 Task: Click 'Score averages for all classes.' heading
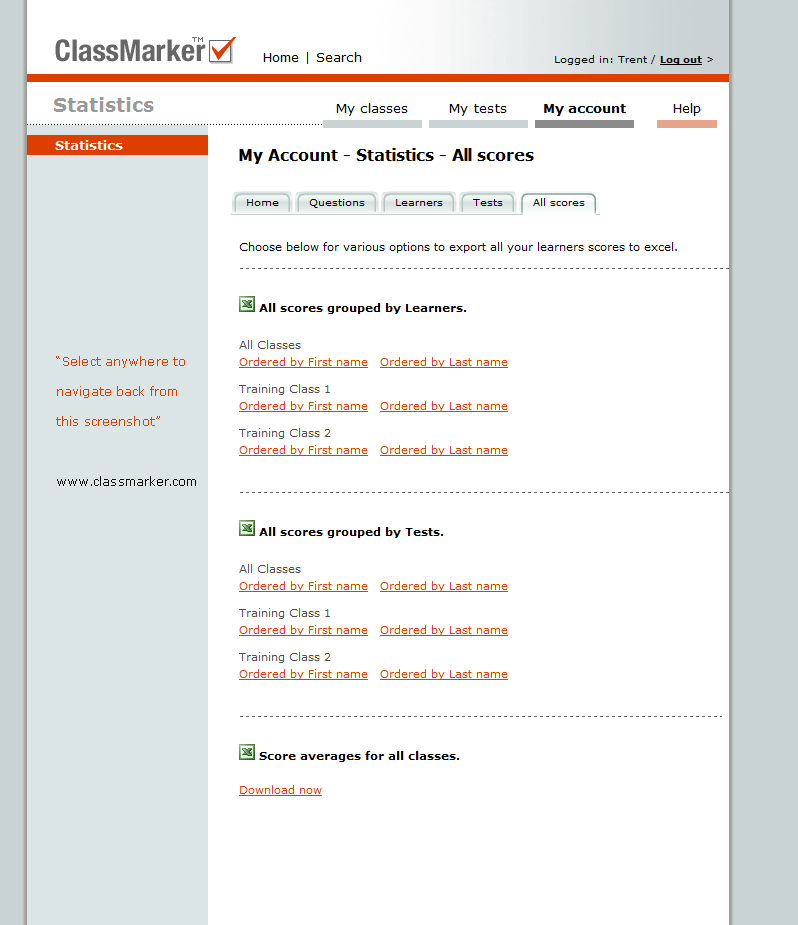click(359, 756)
